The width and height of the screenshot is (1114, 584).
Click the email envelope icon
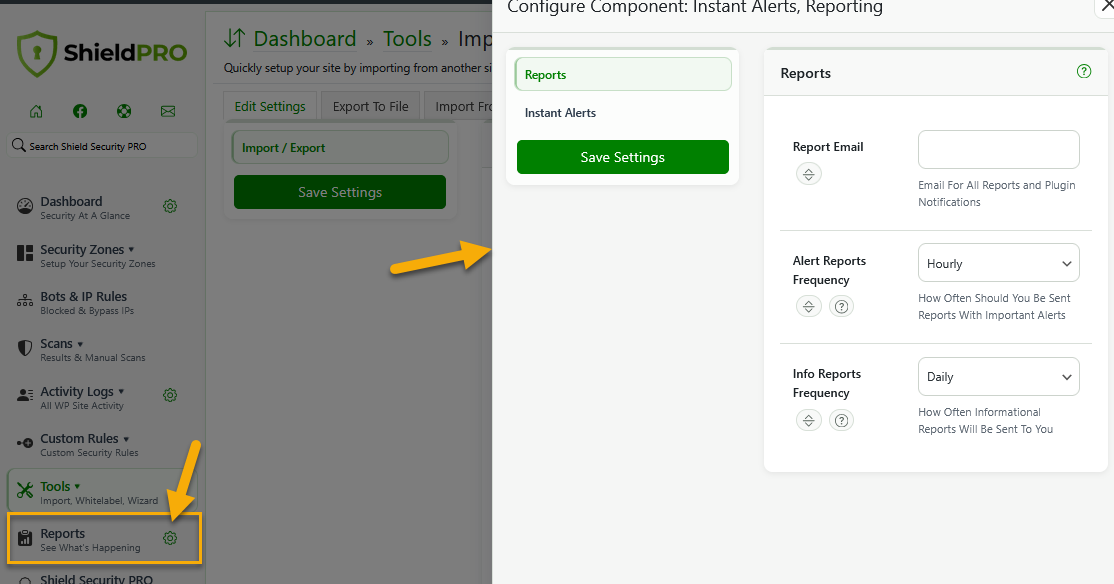[168, 111]
